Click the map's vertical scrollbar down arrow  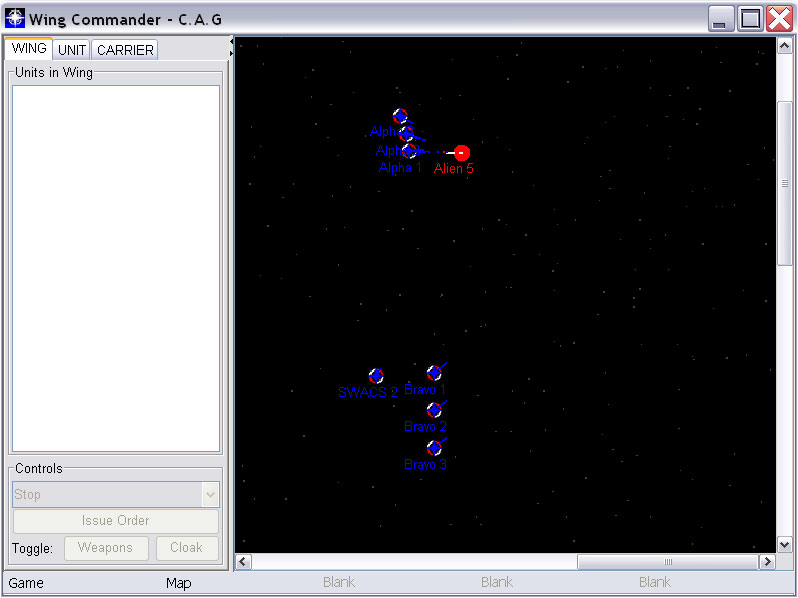(785, 544)
